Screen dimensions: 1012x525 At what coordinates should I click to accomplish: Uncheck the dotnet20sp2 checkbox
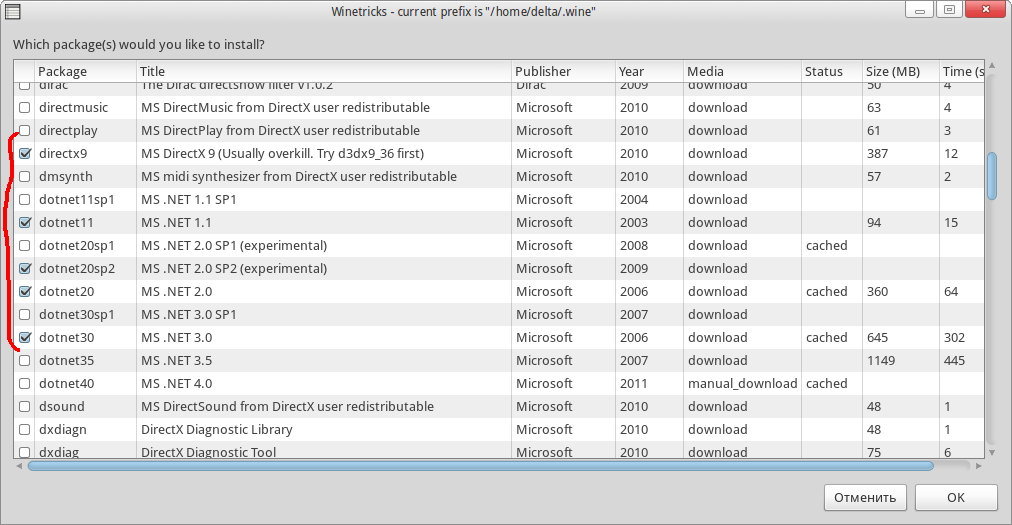pyautogui.click(x=25, y=268)
